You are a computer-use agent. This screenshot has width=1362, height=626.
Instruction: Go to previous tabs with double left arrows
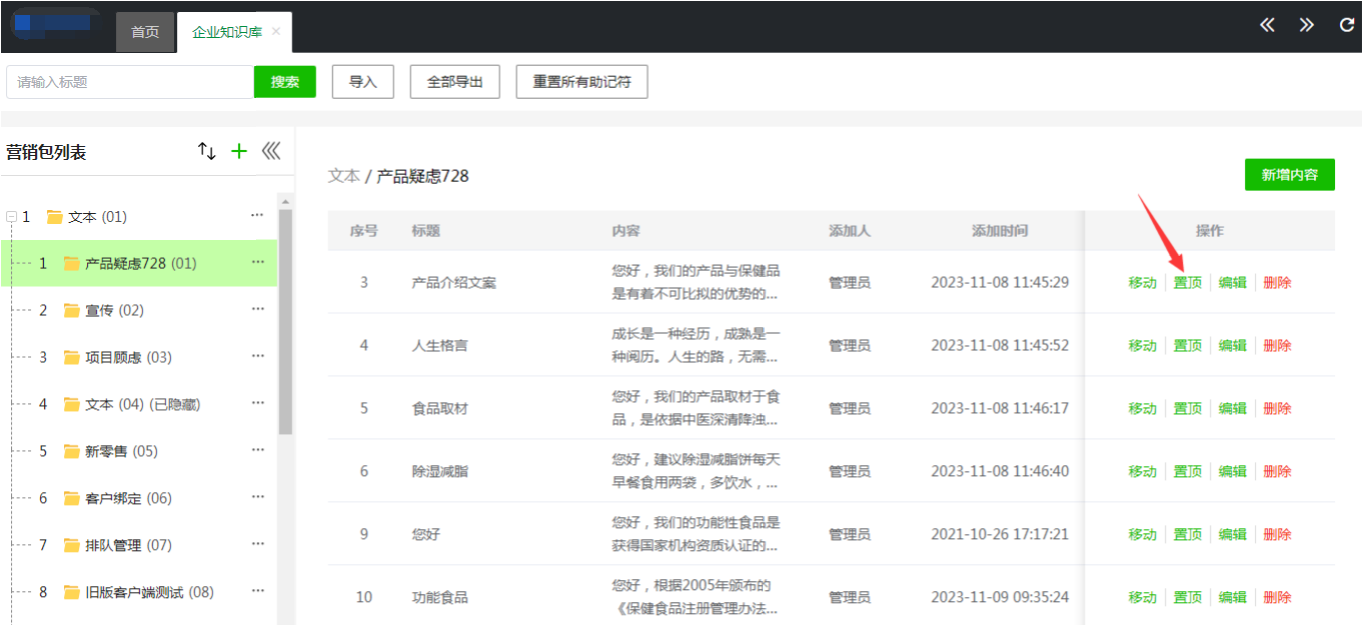[1267, 25]
